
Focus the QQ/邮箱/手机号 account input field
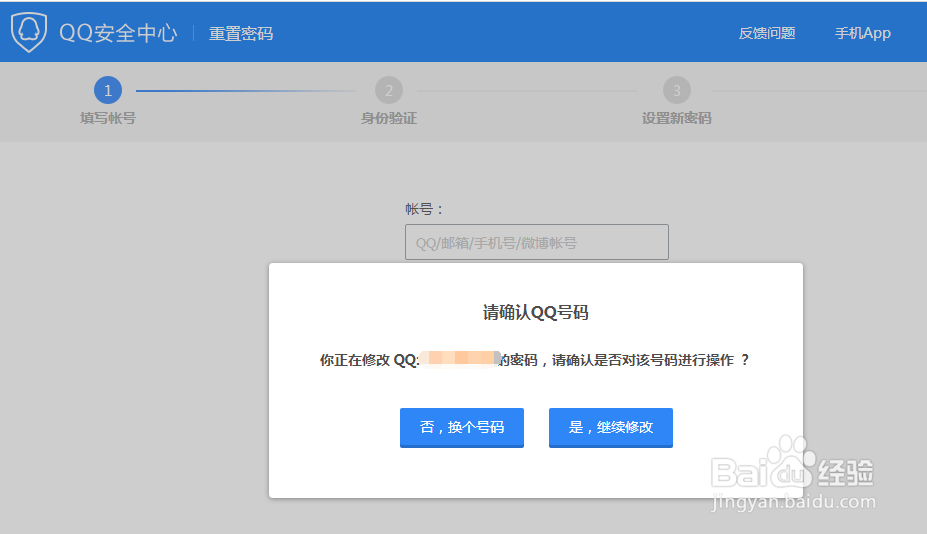click(x=537, y=242)
